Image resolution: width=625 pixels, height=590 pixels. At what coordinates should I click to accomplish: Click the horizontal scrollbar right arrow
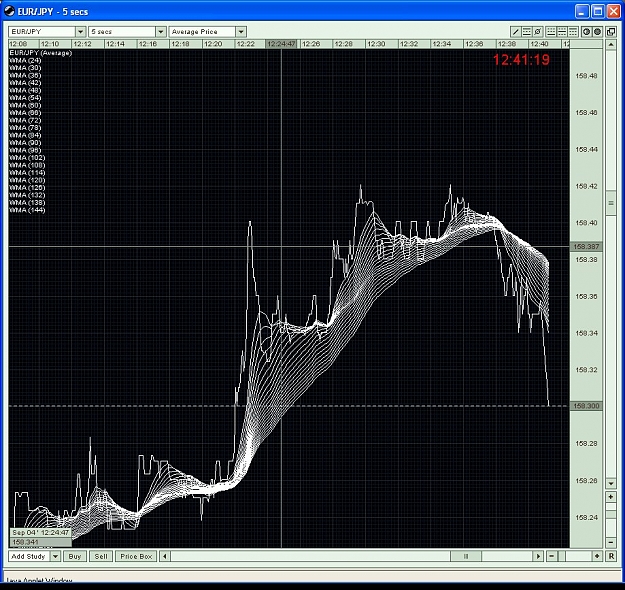tap(538, 556)
